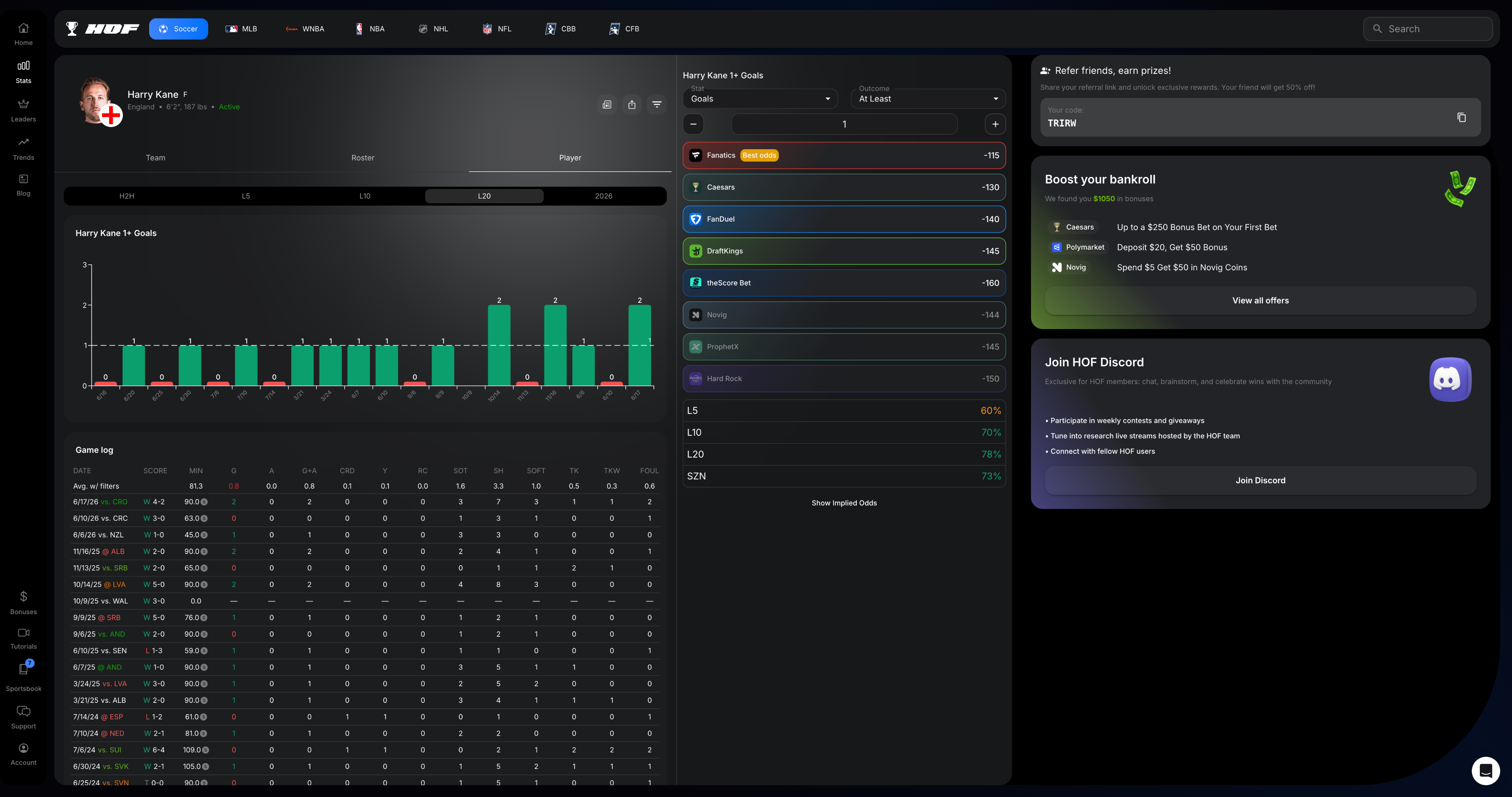Select the Soccer league tab

178,29
